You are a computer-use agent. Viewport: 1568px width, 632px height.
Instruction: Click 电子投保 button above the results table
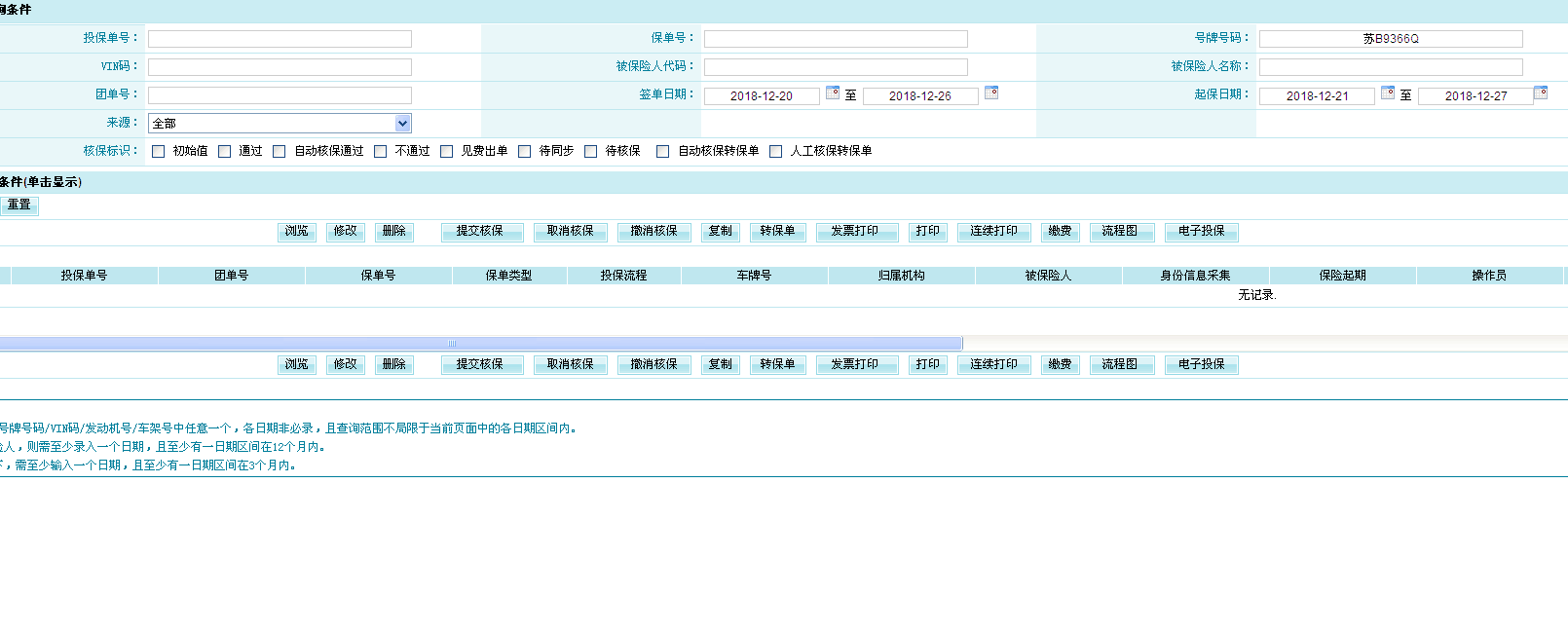click(x=1202, y=232)
